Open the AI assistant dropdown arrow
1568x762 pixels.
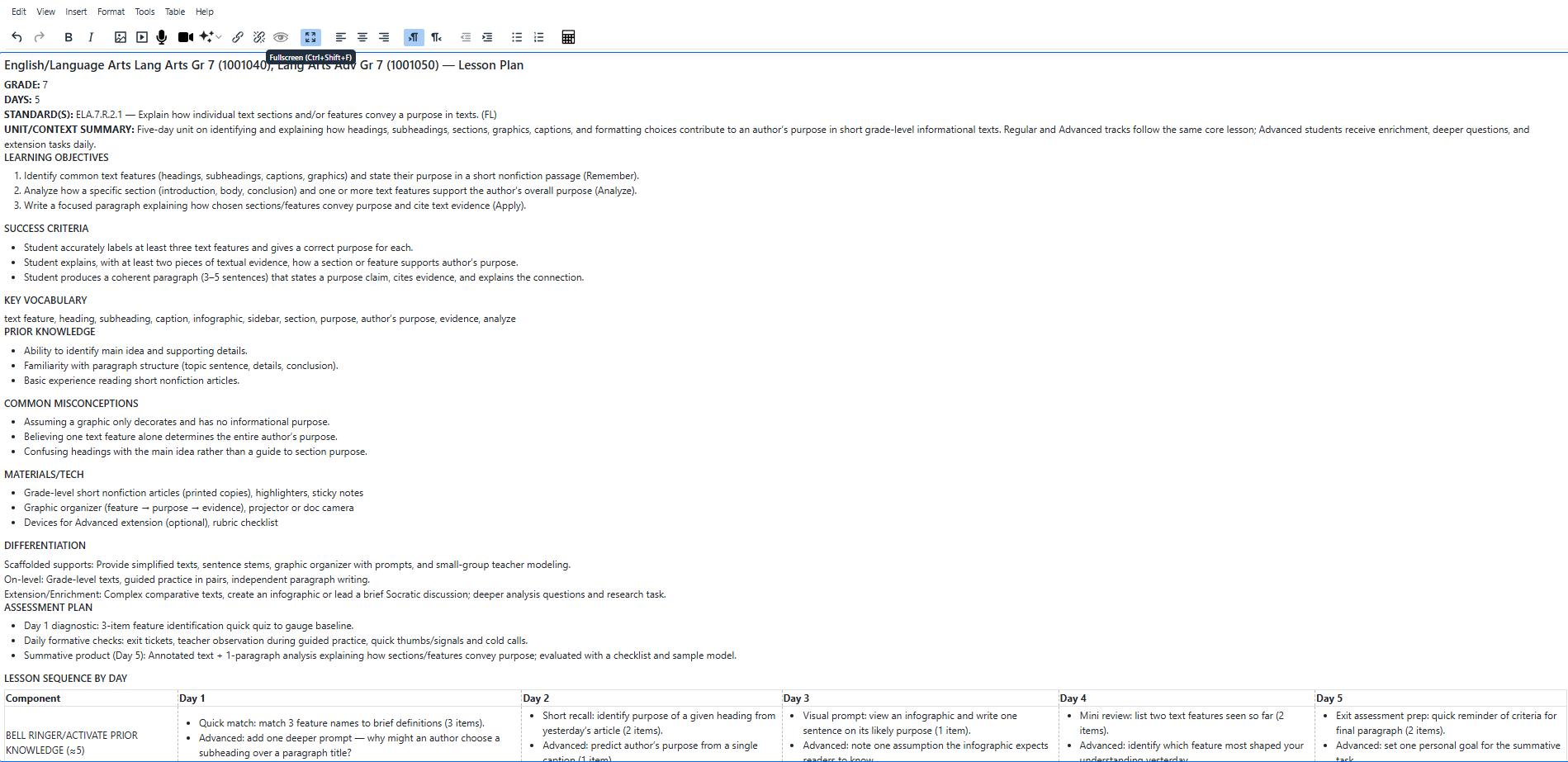219,37
